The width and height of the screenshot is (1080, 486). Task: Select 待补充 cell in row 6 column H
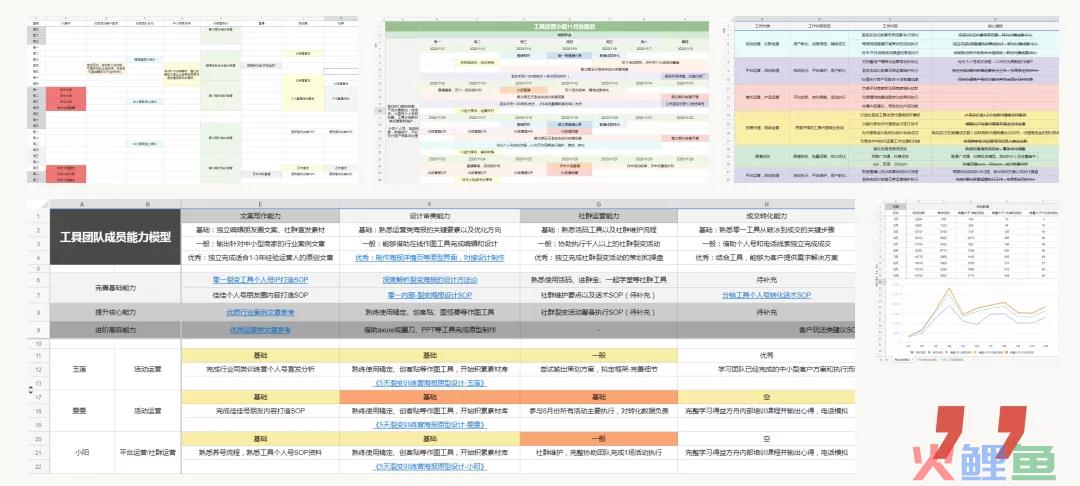pyautogui.click(x=767, y=280)
